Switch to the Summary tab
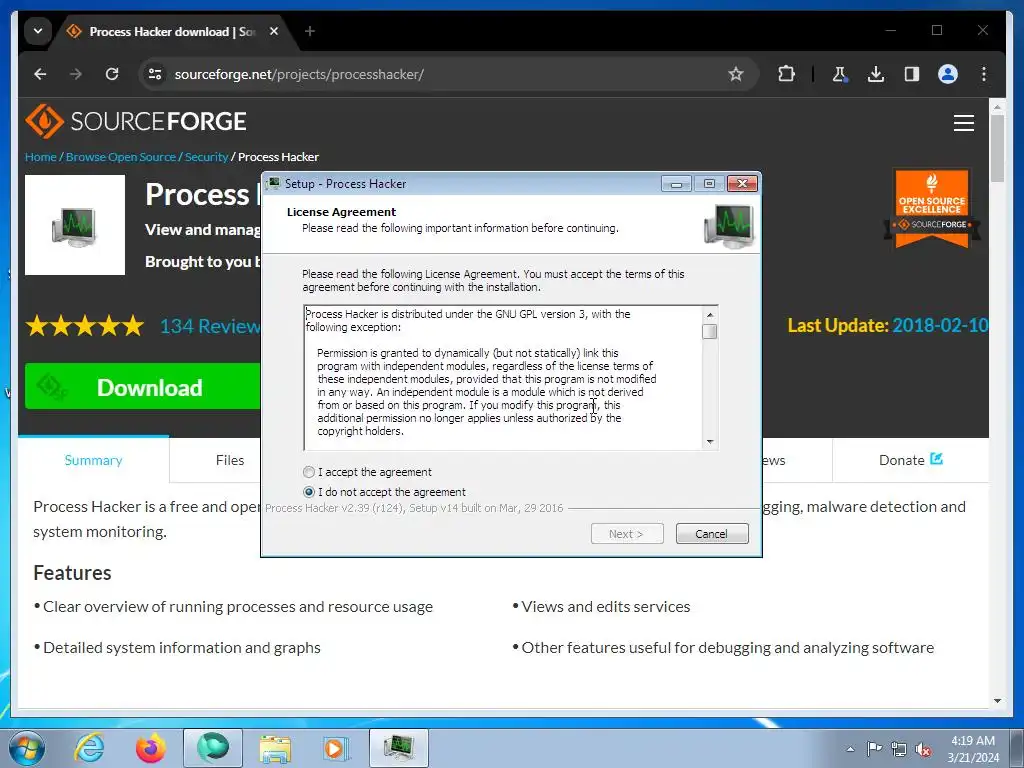 pos(93,460)
